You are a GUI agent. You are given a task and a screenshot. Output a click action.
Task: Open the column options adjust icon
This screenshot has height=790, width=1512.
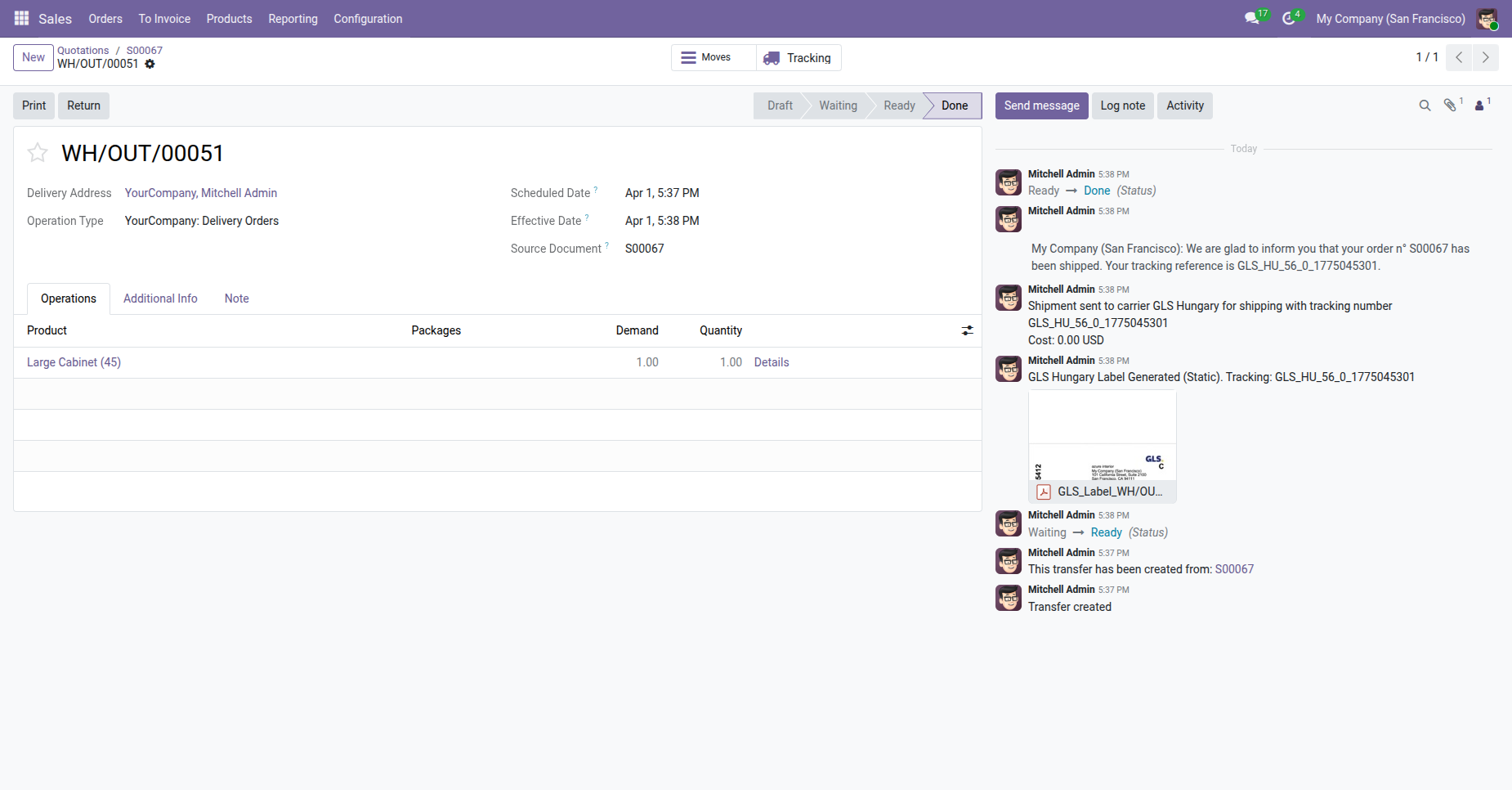pos(967,330)
